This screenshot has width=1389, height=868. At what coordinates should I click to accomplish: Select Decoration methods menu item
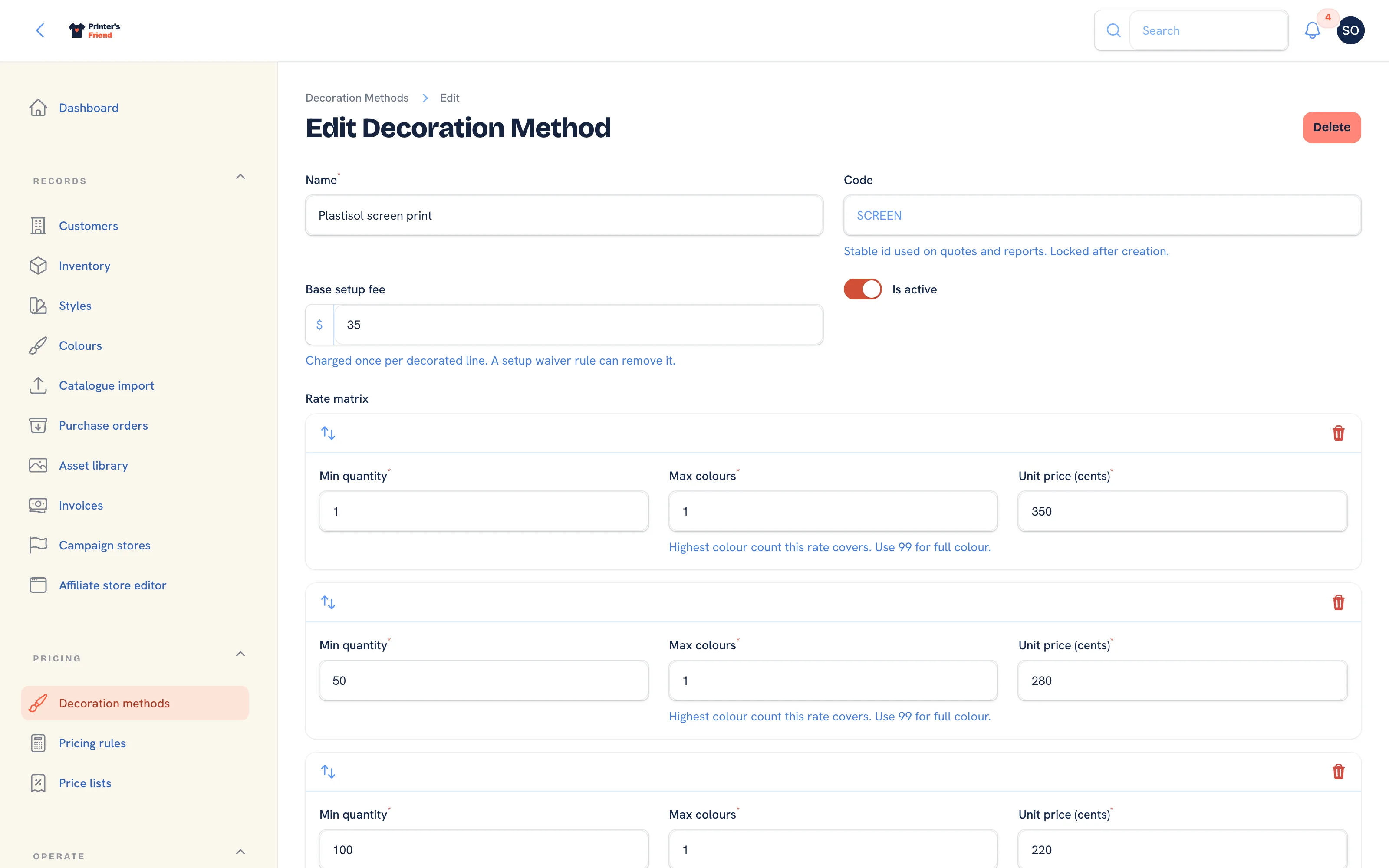click(x=135, y=703)
